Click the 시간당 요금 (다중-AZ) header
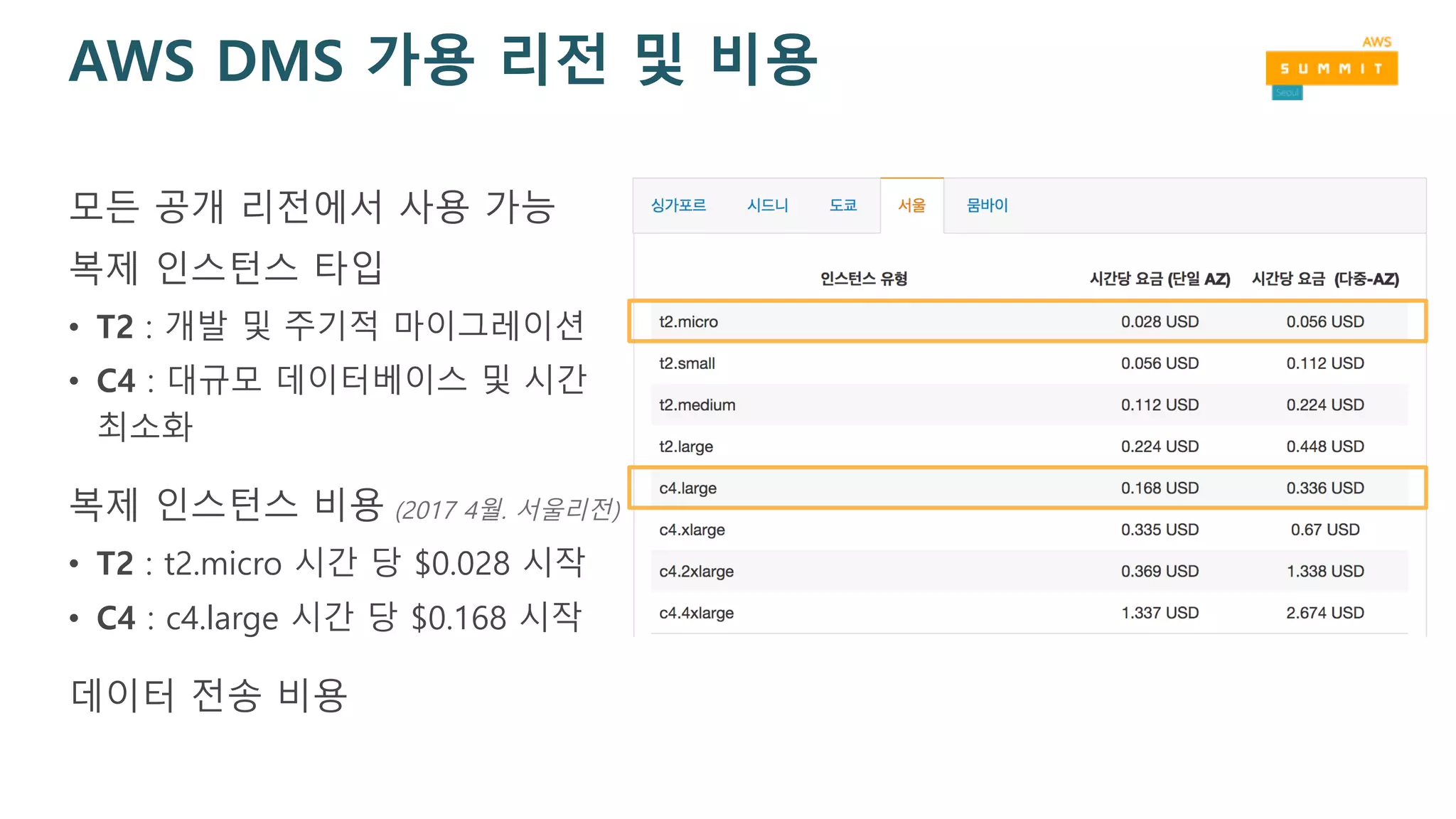 1325,279
